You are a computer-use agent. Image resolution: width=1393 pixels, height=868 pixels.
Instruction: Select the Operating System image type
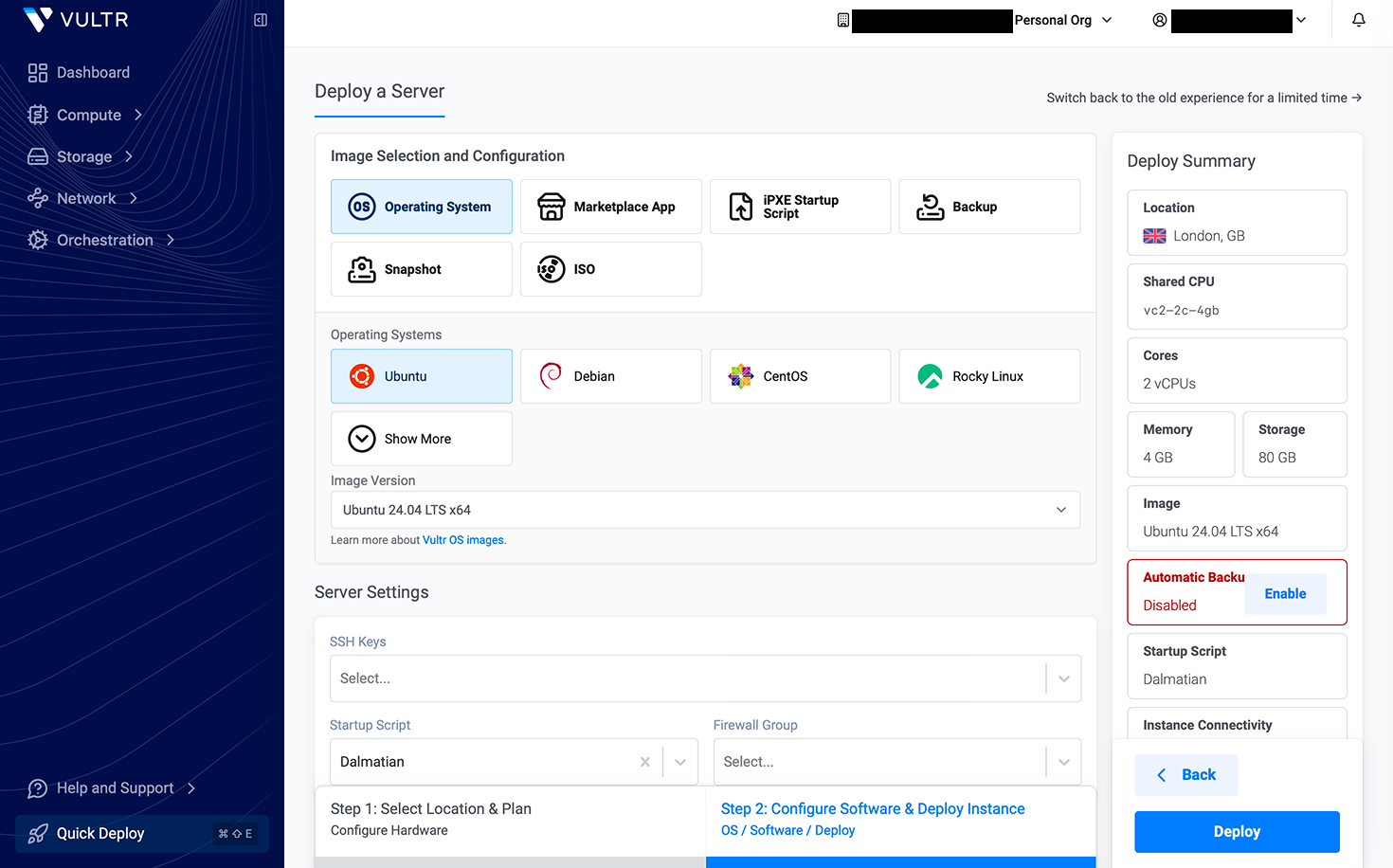[422, 207]
